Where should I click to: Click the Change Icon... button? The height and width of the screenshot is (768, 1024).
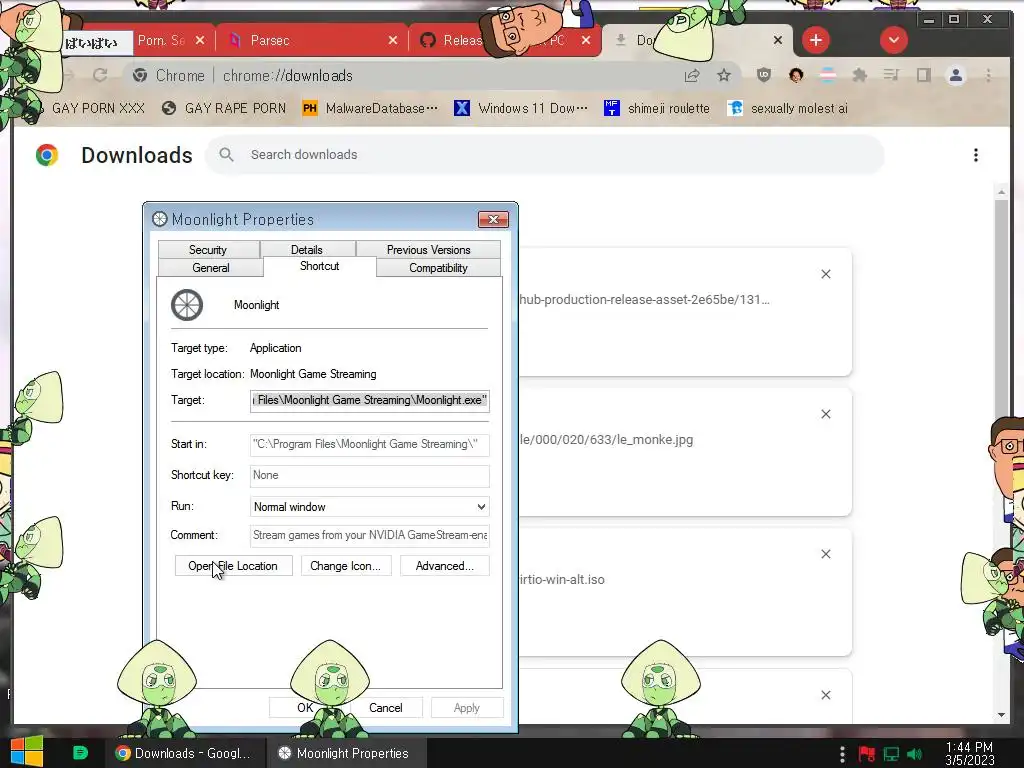pyautogui.click(x=345, y=566)
